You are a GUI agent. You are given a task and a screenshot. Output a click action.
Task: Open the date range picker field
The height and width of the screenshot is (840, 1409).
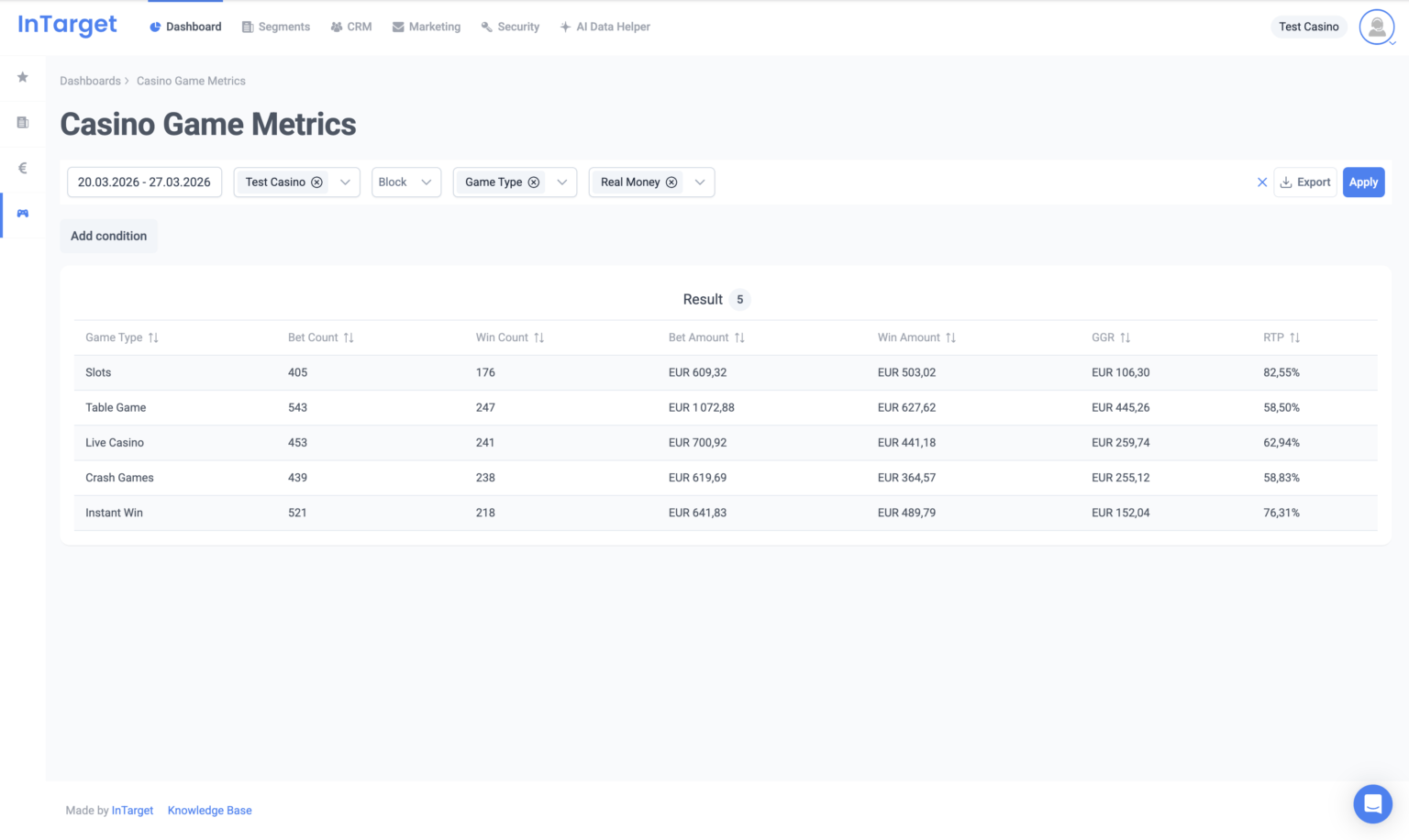(x=144, y=182)
